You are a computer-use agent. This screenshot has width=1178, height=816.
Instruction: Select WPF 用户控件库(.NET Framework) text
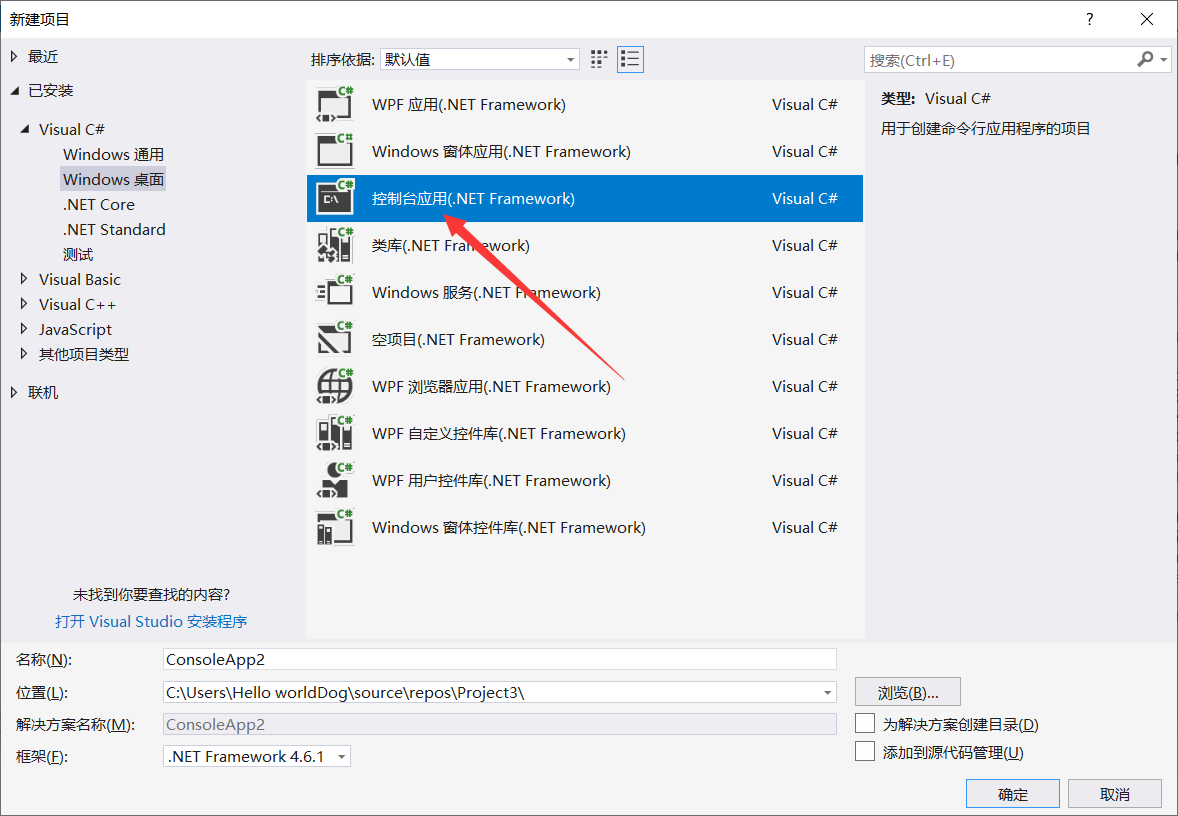coord(491,480)
